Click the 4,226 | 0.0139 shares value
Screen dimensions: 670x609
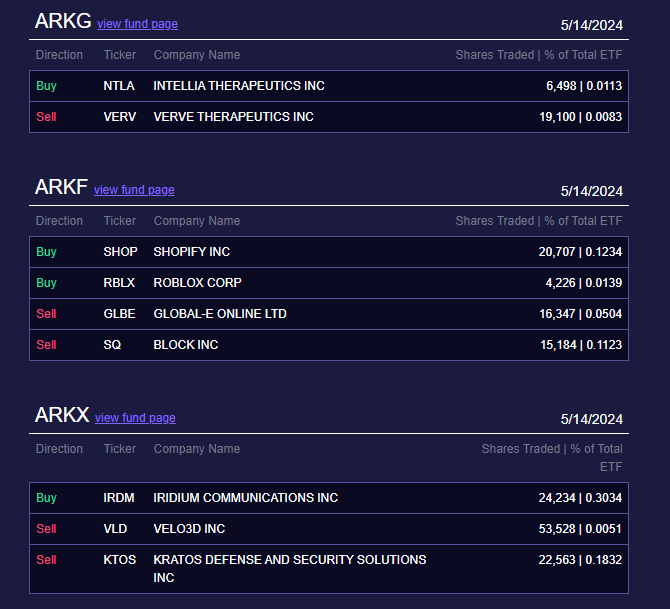[x=583, y=283]
